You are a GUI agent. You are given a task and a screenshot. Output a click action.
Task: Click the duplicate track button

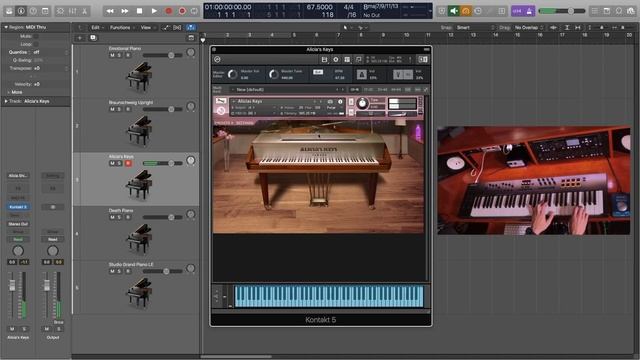(x=93, y=38)
